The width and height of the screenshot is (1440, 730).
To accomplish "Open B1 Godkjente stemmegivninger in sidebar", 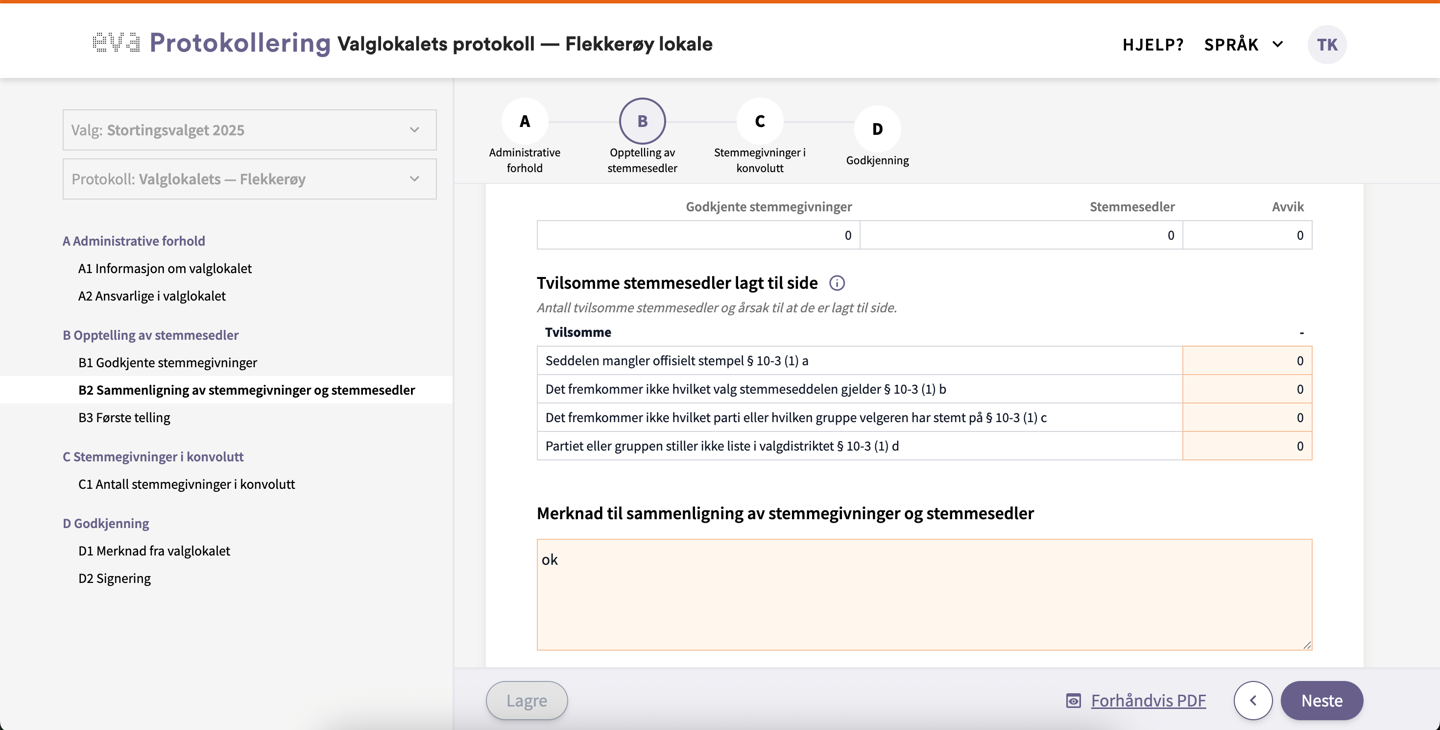I will [167, 362].
